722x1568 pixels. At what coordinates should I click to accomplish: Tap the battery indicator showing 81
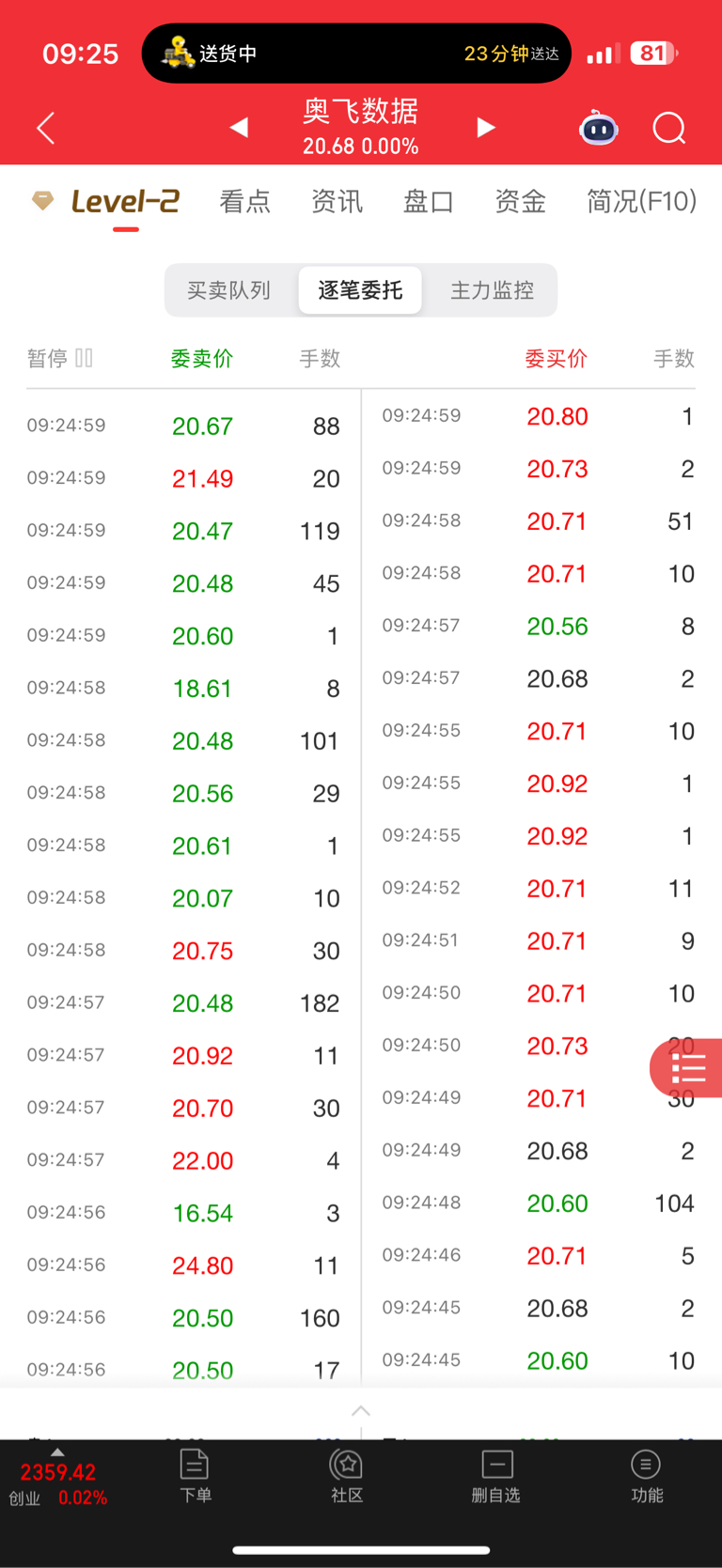(653, 54)
